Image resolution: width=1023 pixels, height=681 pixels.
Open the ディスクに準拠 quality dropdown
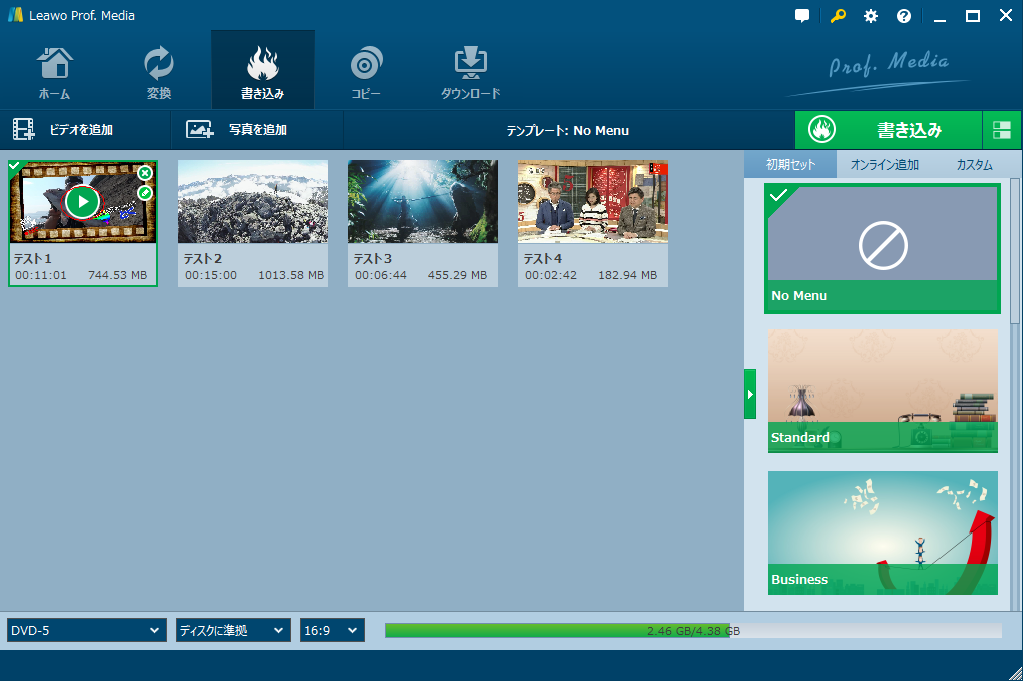[233, 630]
